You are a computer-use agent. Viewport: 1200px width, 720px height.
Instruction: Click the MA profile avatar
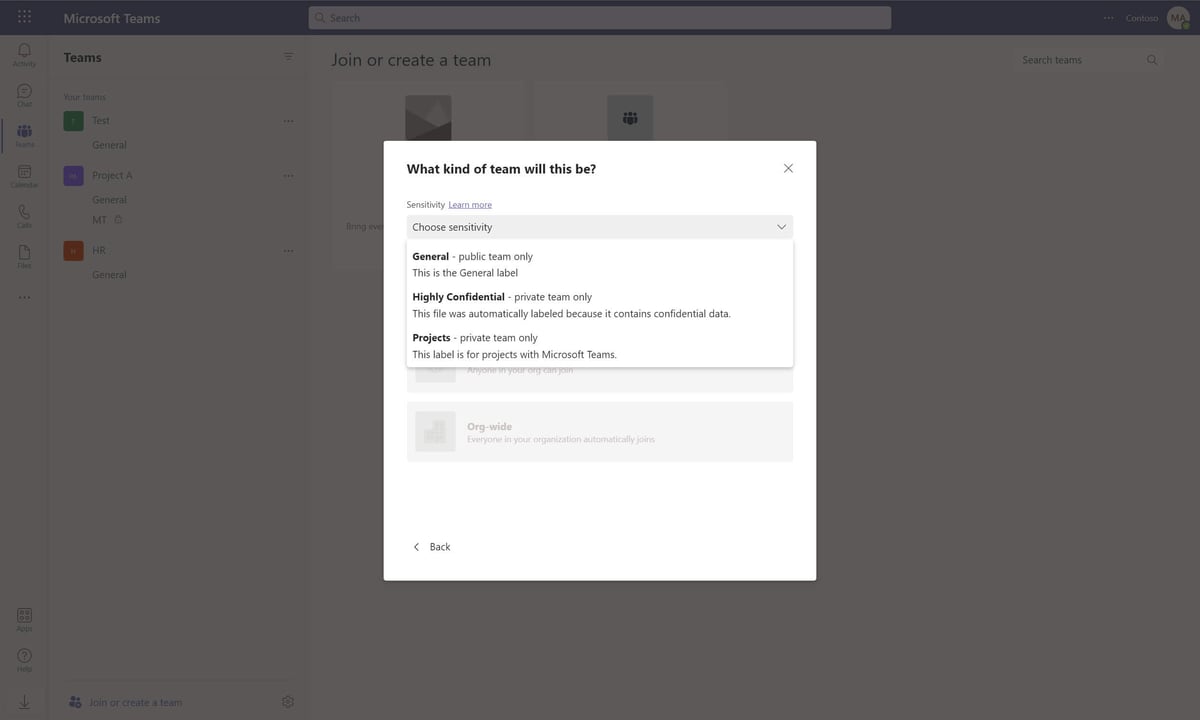(x=1177, y=17)
